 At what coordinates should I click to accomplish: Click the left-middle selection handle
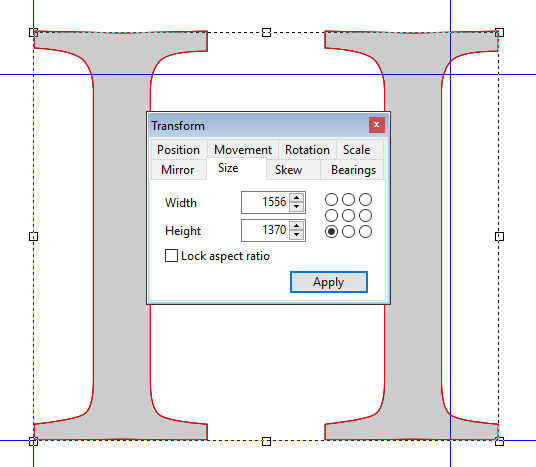coord(34,236)
